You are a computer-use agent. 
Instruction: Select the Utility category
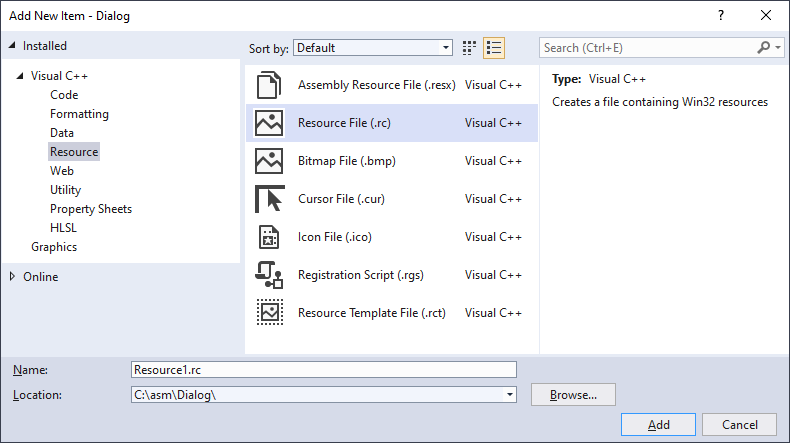click(x=65, y=190)
